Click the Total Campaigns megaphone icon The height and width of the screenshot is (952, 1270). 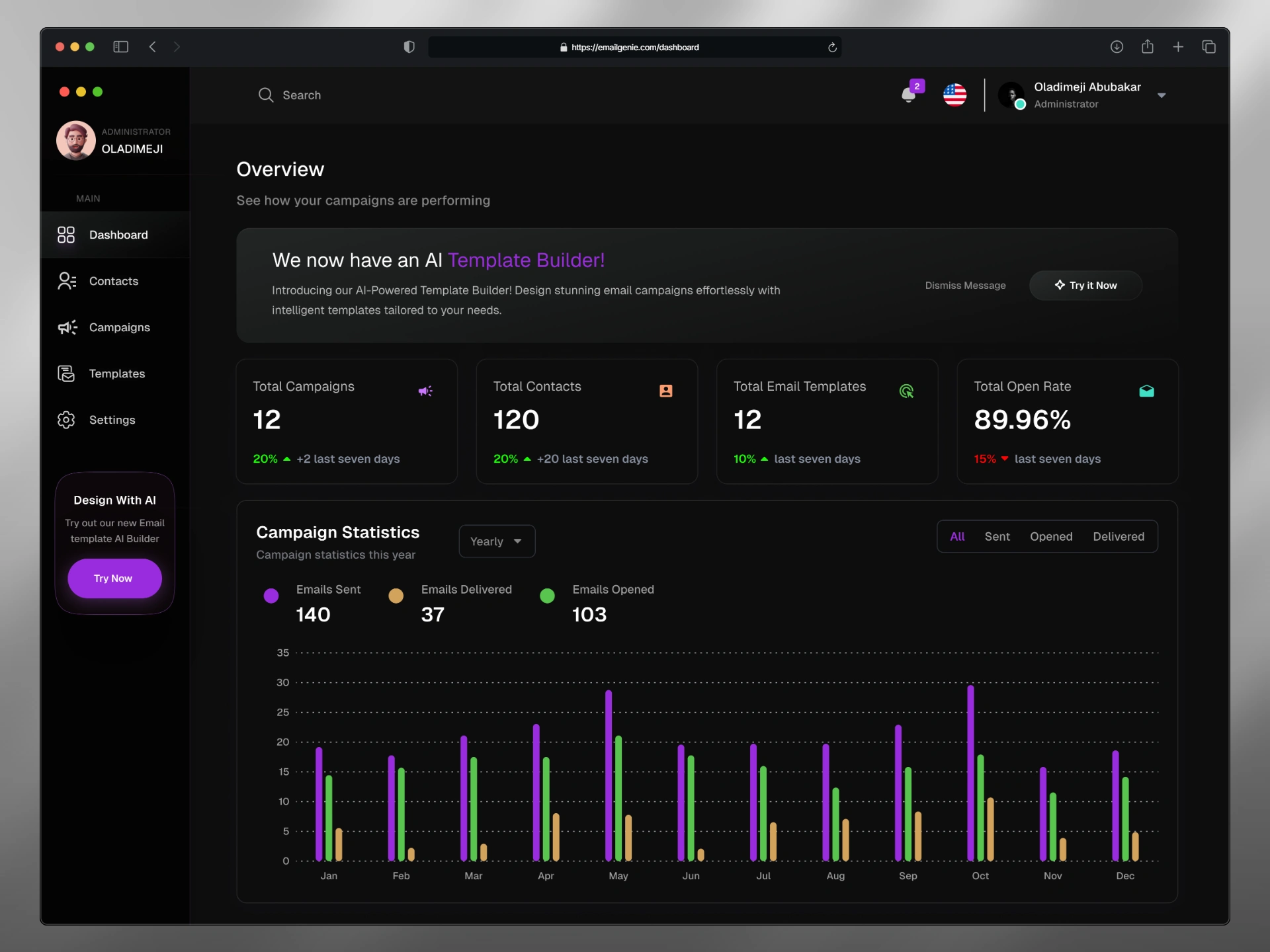coord(425,391)
